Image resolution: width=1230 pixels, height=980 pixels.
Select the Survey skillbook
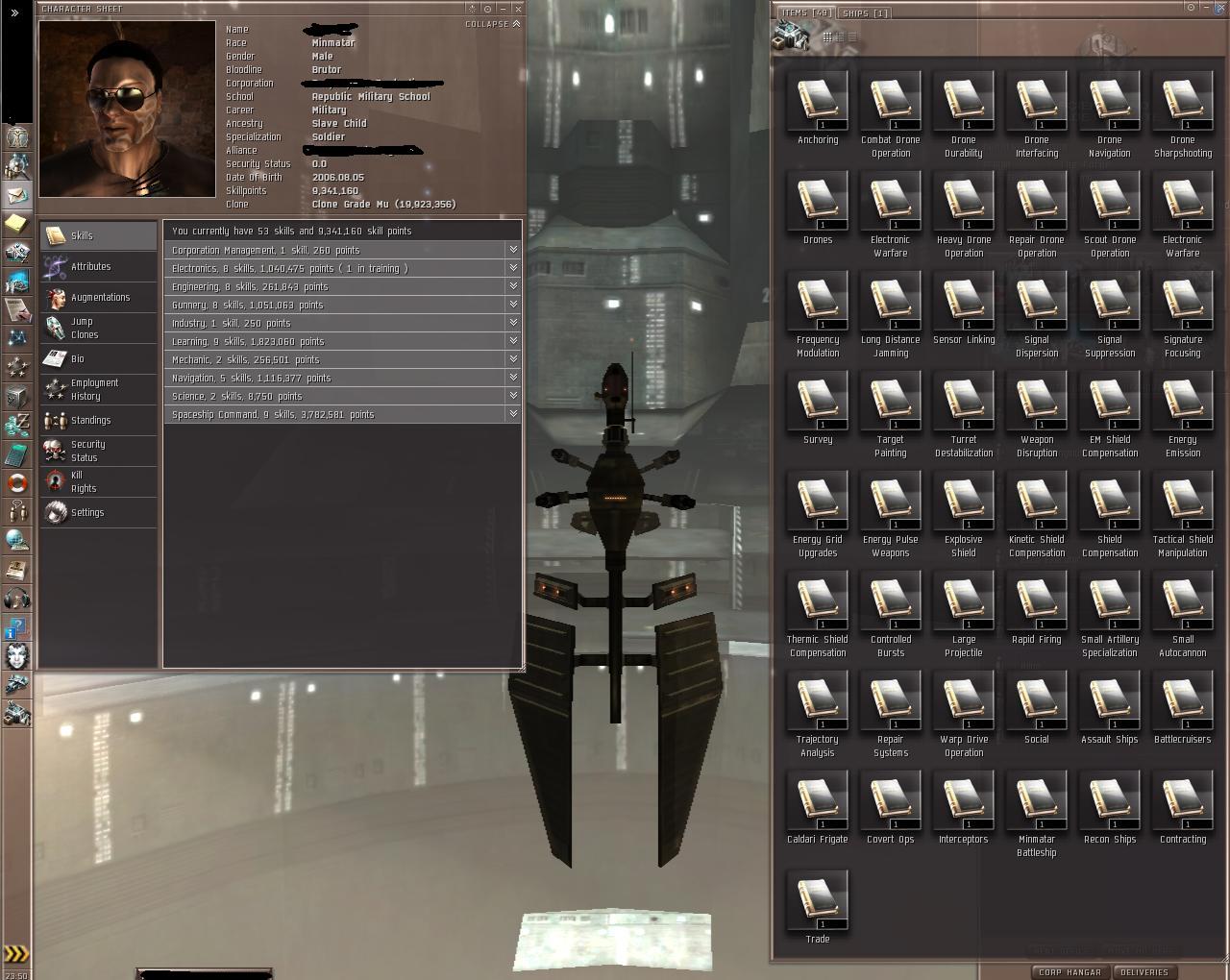(x=818, y=408)
